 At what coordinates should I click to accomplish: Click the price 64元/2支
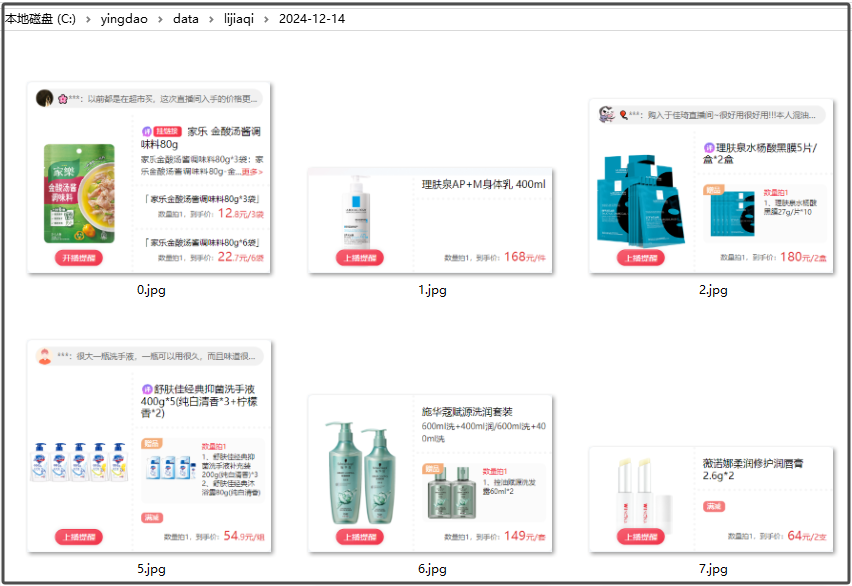click(807, 536)
